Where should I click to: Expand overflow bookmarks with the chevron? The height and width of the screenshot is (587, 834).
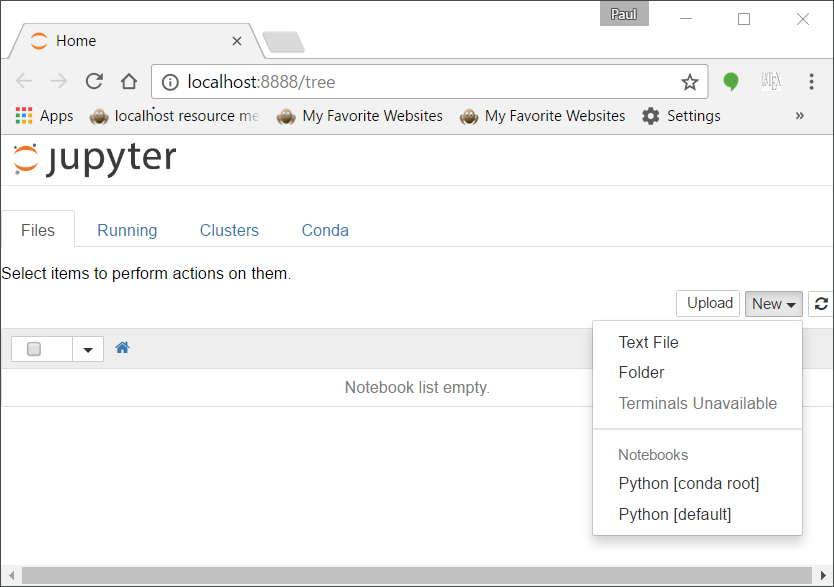click(x=800, y=115)
